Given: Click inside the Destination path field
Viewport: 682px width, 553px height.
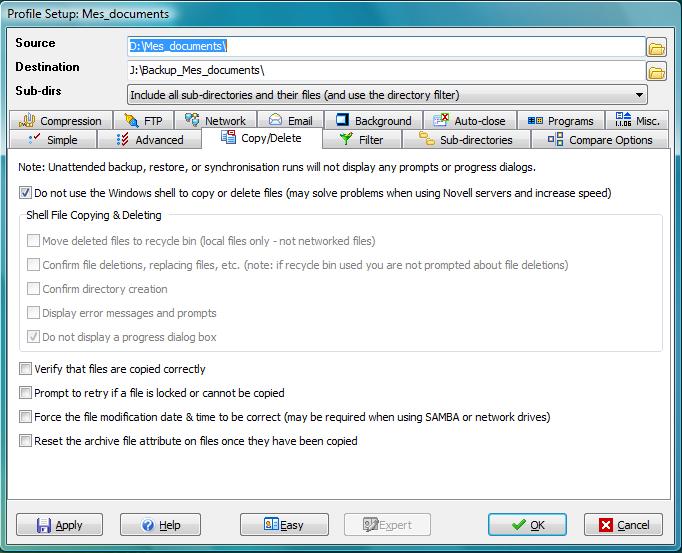Looking at the screenshot, I should pos(386,71).
